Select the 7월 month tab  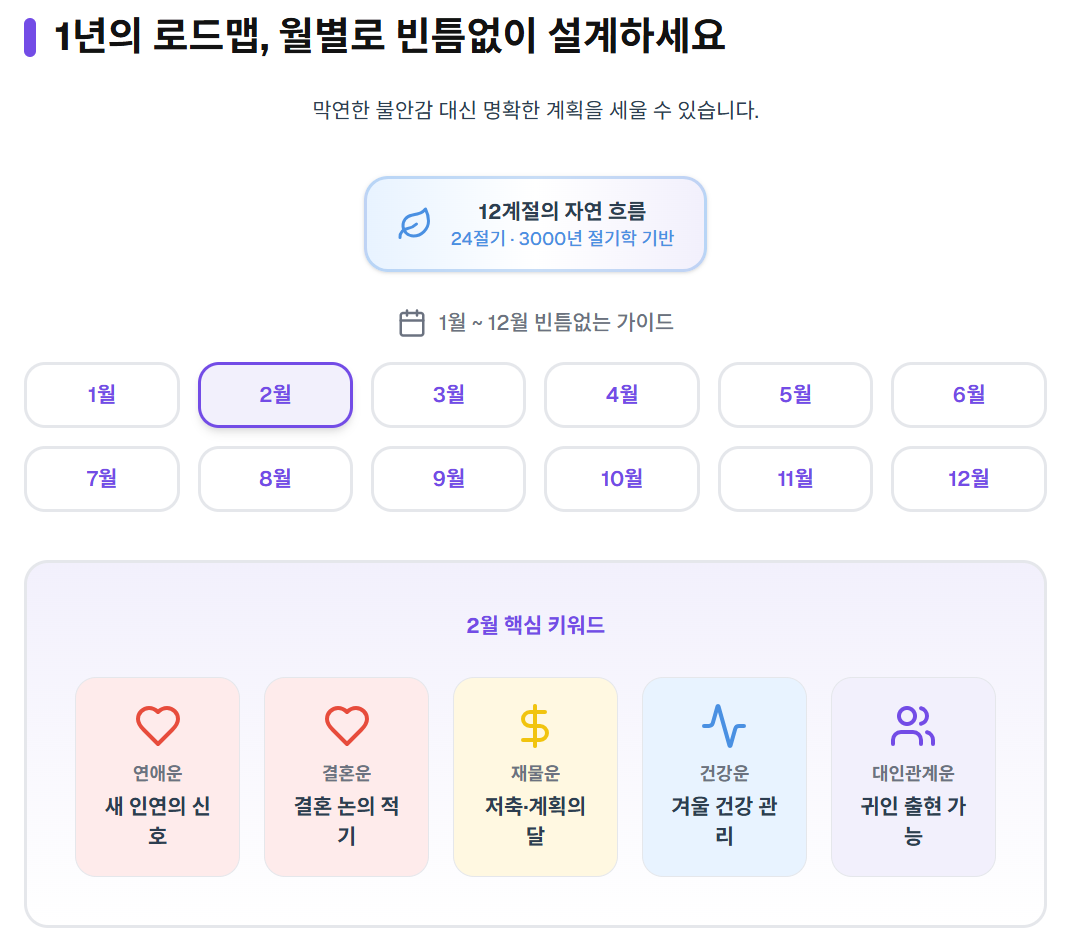tap(102, 479)
